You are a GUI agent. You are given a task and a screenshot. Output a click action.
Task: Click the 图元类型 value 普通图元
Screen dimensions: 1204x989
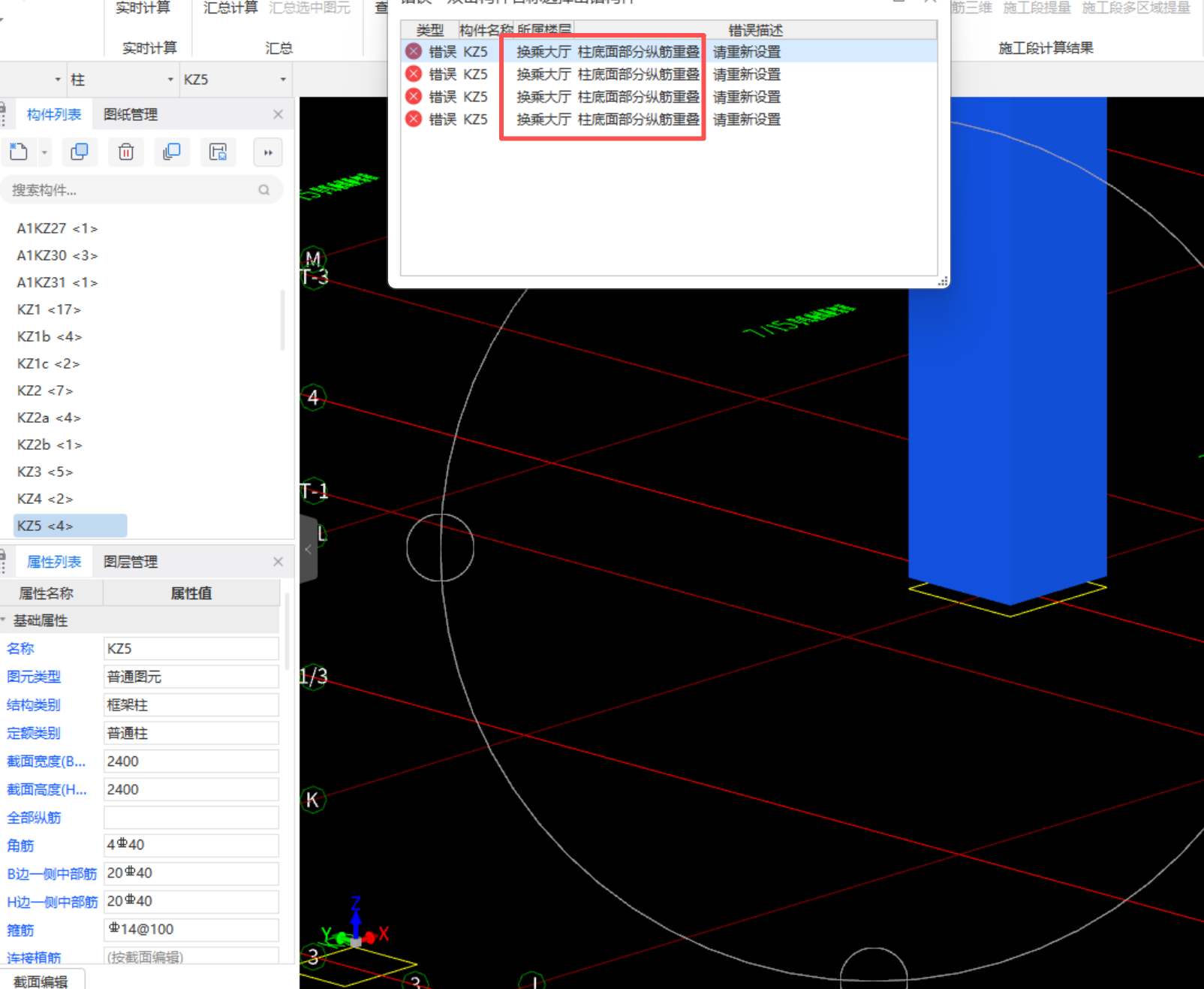191,677
